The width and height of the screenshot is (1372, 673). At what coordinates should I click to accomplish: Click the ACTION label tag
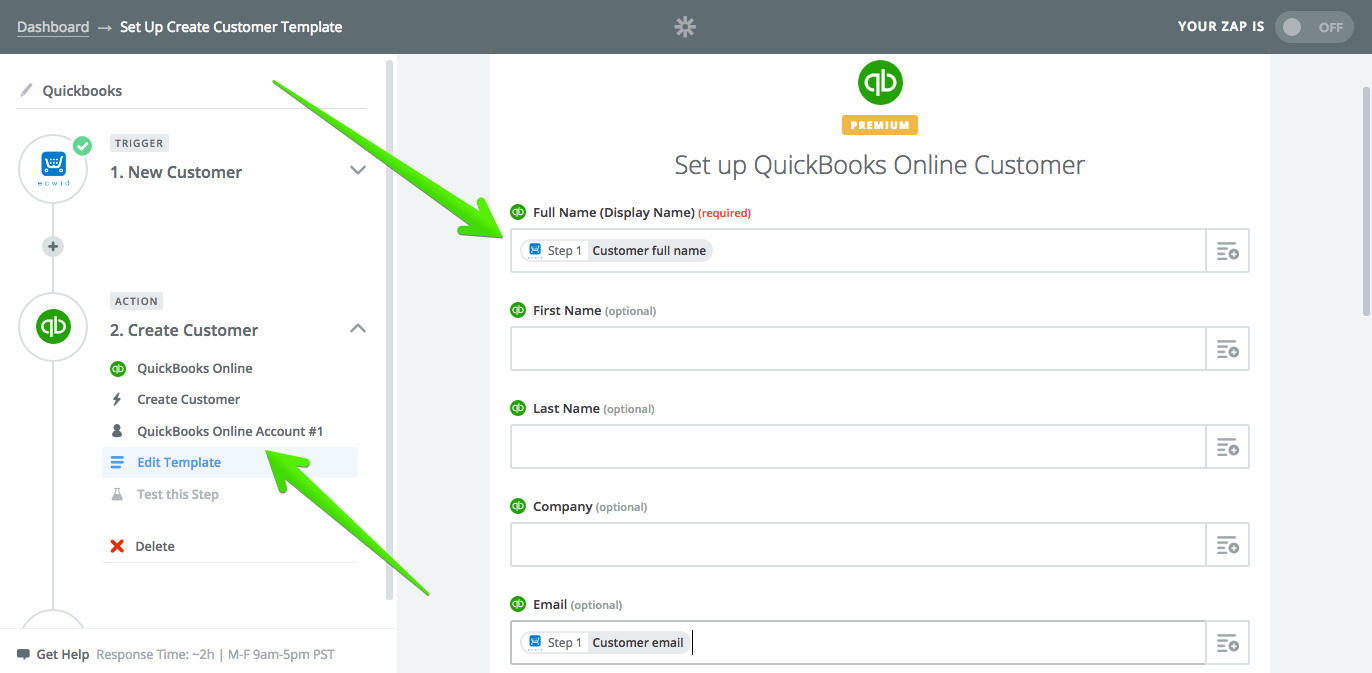[x=136, y=301]
